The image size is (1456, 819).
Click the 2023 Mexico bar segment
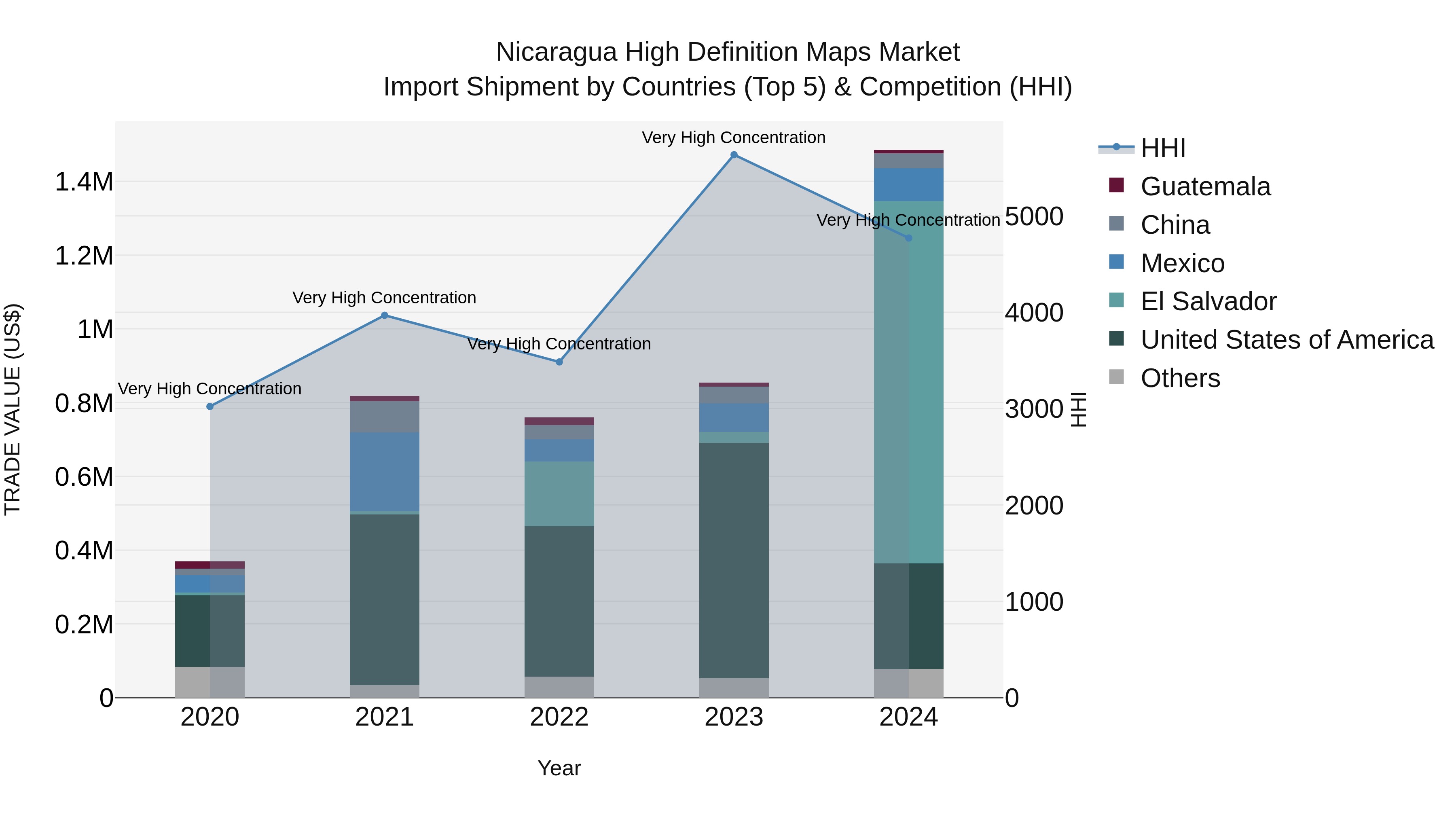pyautogui.click(x=734, y=418)
